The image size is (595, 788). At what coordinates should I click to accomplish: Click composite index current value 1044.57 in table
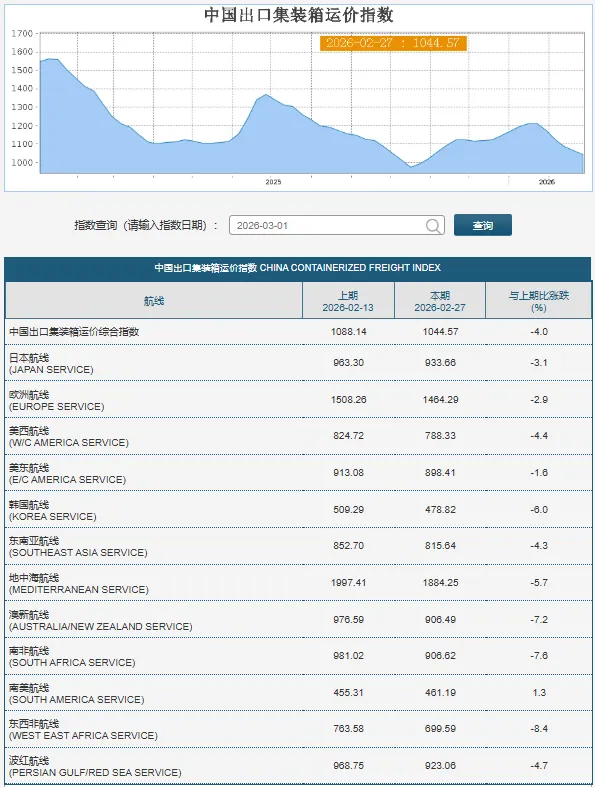[440, 332]
